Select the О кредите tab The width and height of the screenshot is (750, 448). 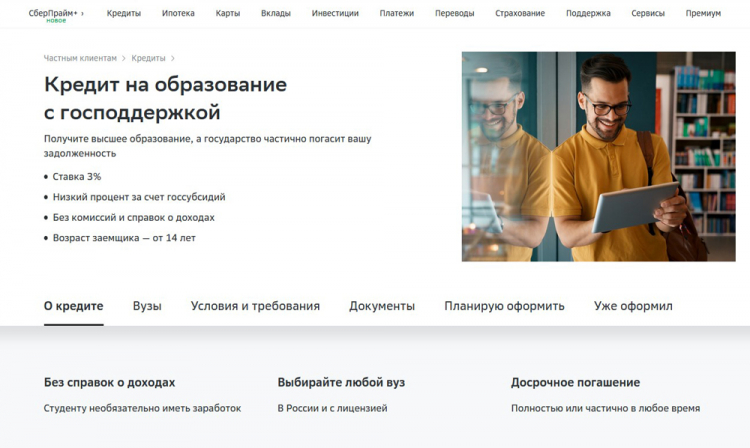tap(74, 306)
